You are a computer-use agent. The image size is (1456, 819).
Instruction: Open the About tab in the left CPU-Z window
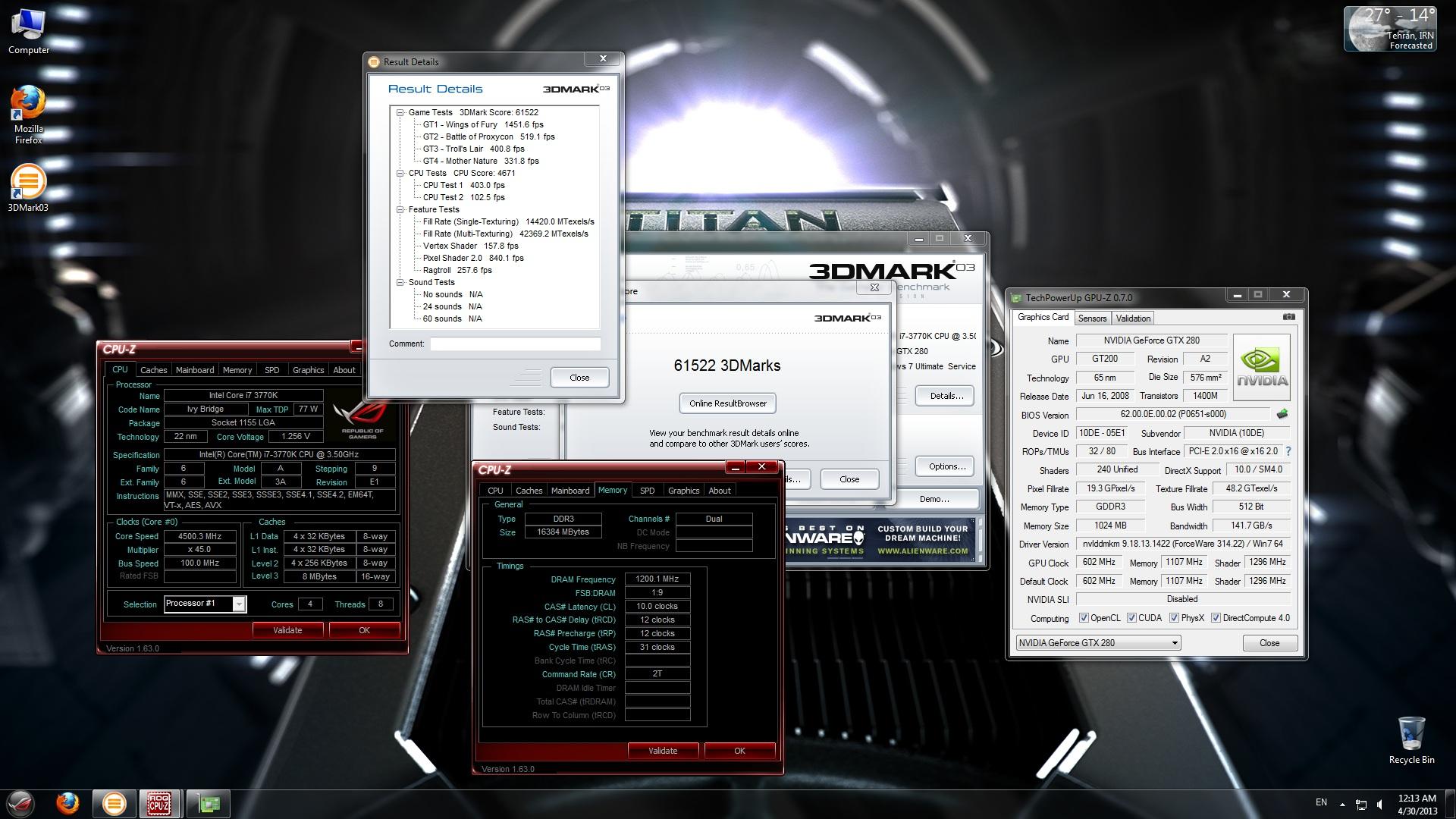[x=344, y=370]
